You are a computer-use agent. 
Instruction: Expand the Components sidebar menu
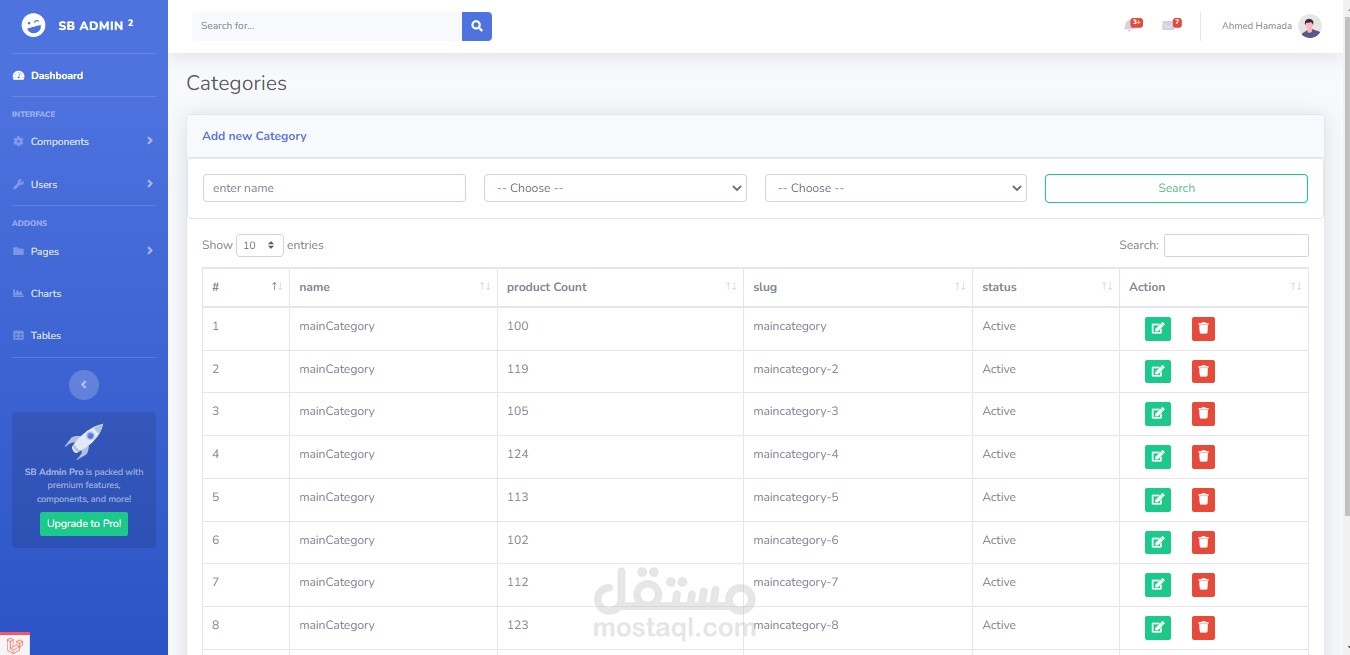pos(84,141)
